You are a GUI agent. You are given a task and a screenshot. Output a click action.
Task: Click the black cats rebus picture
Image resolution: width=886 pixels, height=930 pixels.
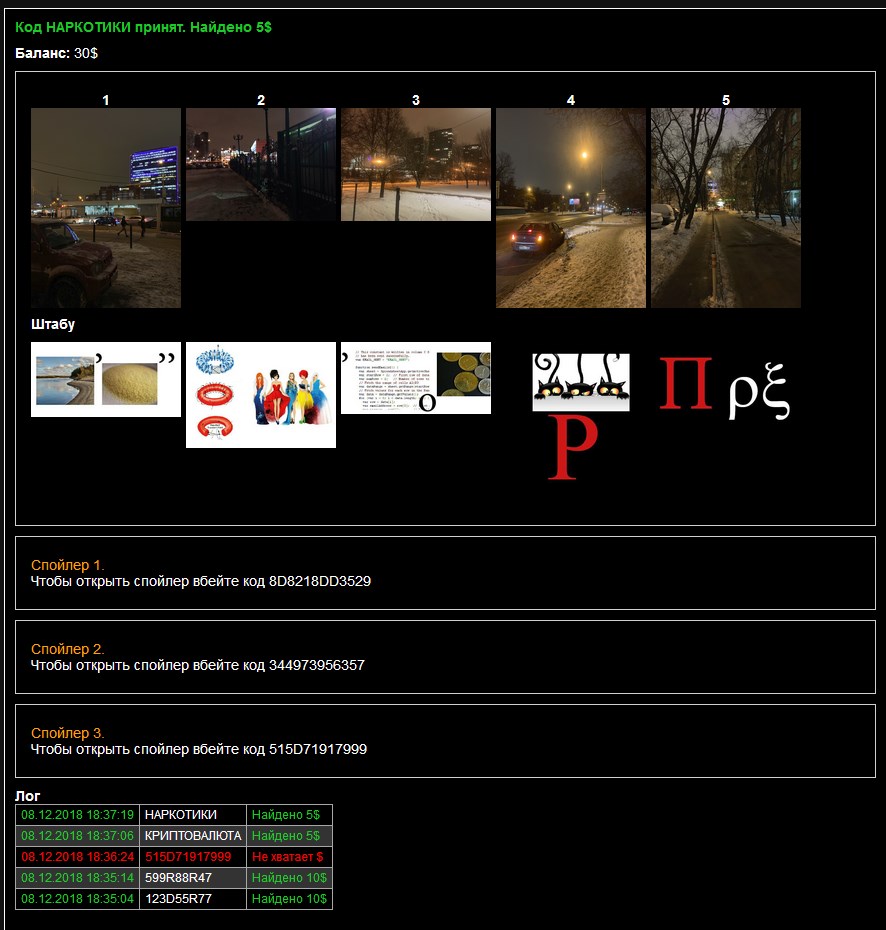point(581,381)
